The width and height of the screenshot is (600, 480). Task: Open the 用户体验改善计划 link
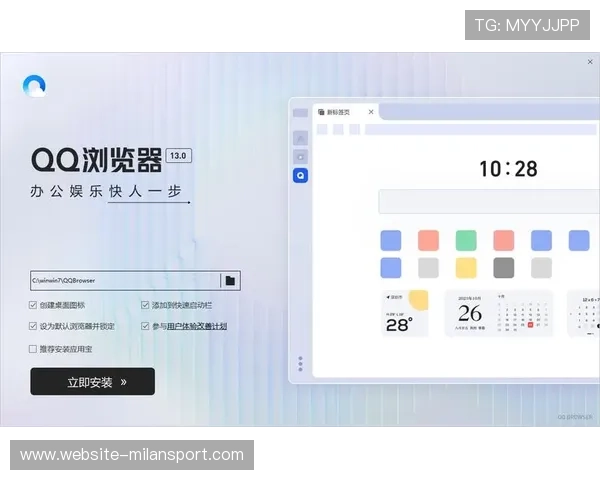(197, 327)
